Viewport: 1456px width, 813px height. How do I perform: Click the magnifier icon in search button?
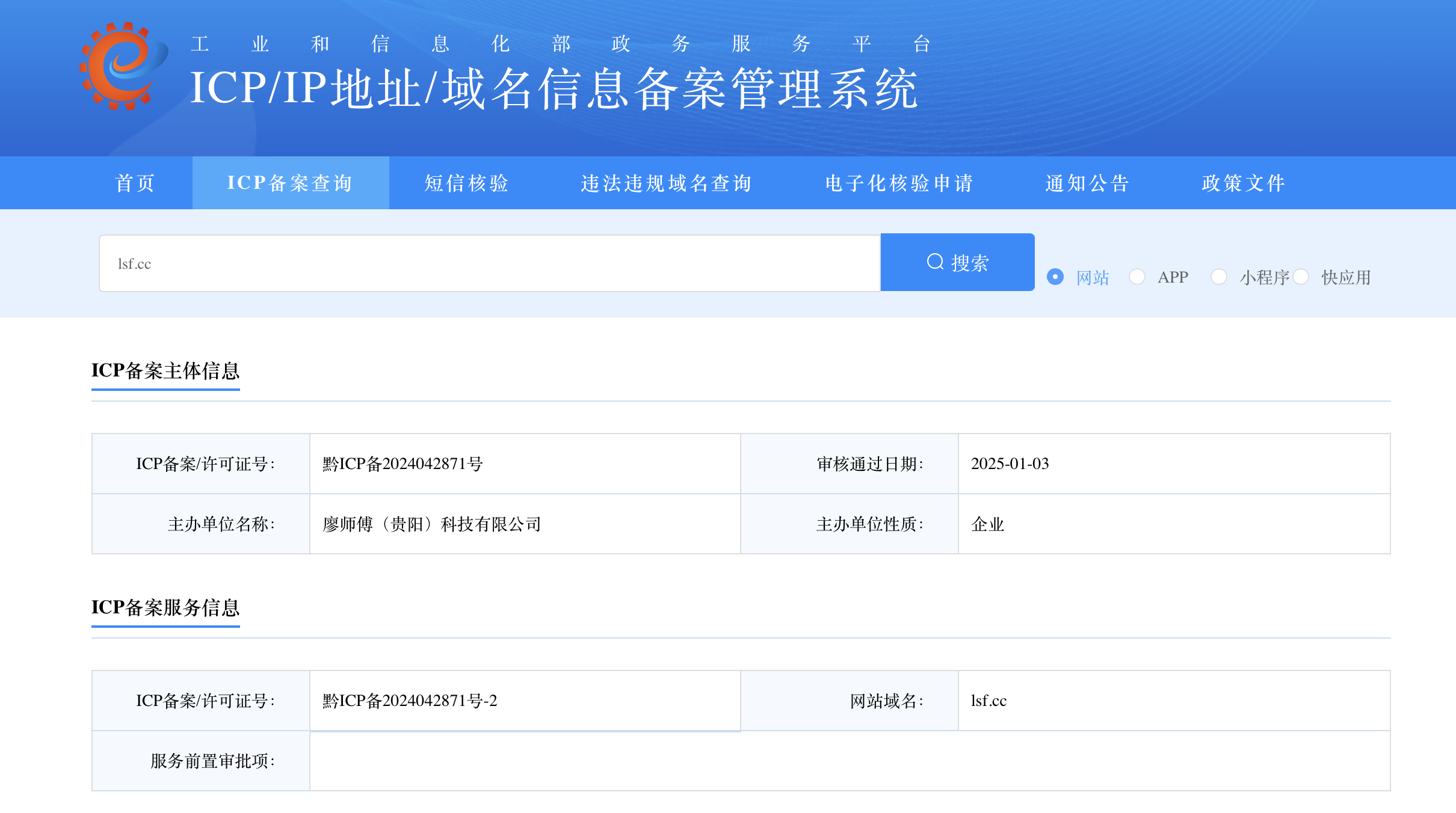(935, 262)
